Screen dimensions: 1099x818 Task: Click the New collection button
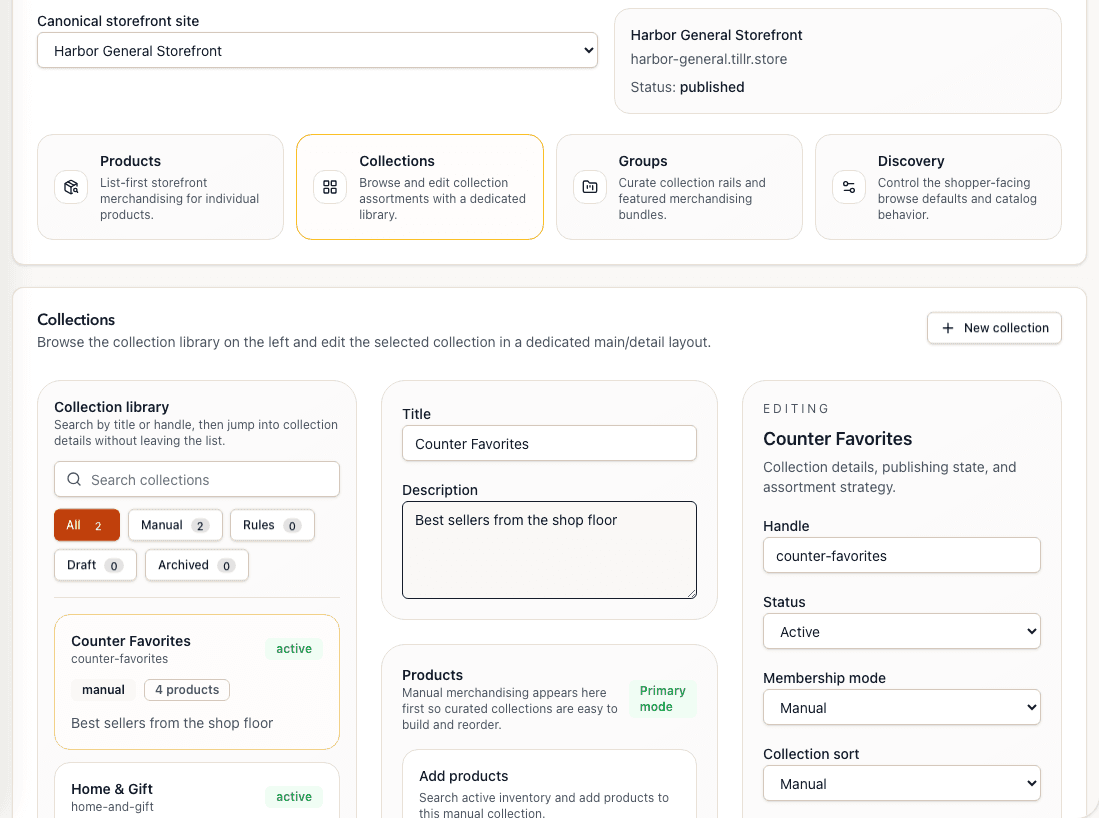994,328
